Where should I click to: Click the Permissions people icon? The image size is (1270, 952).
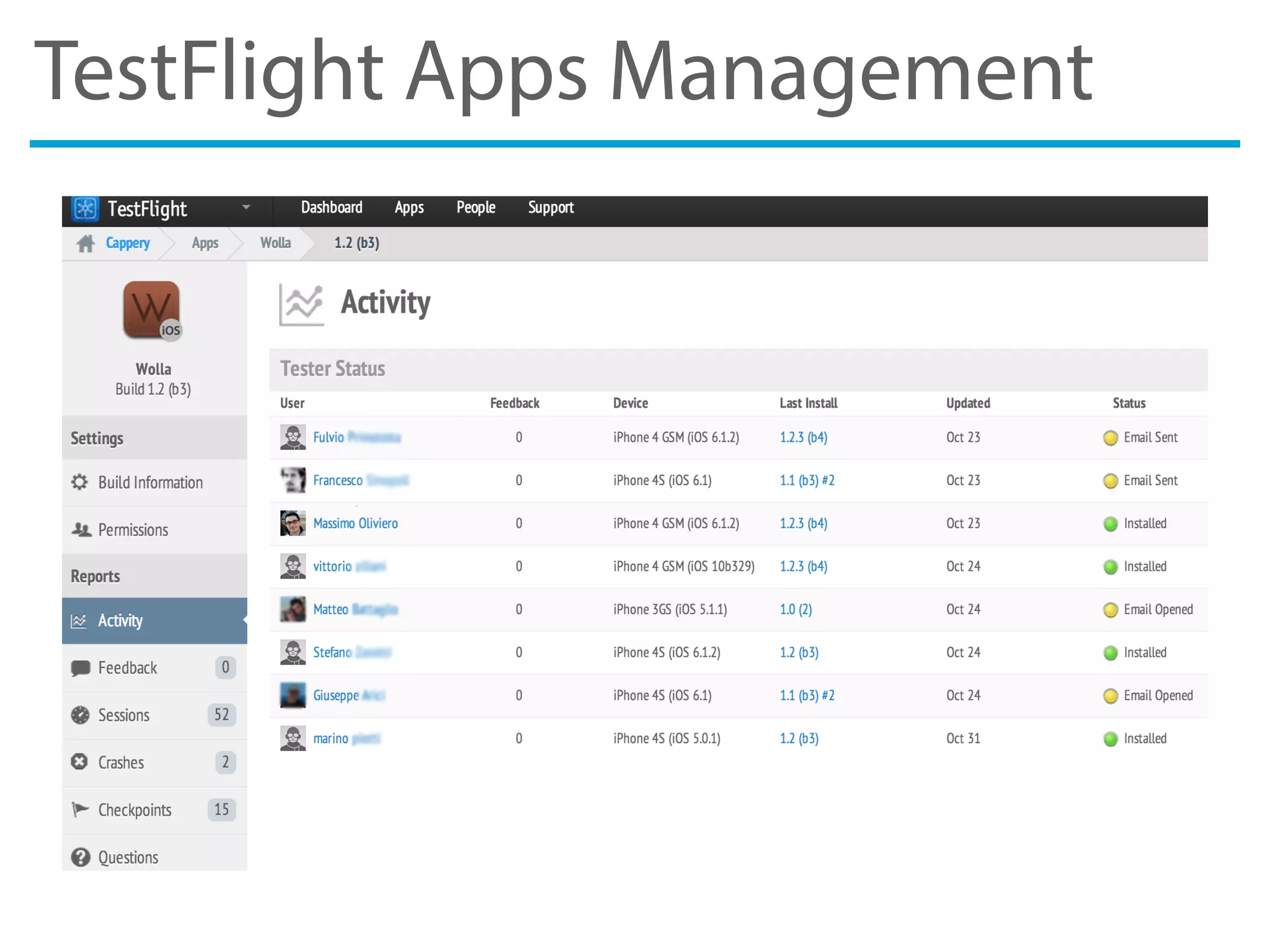click(81, 530)
